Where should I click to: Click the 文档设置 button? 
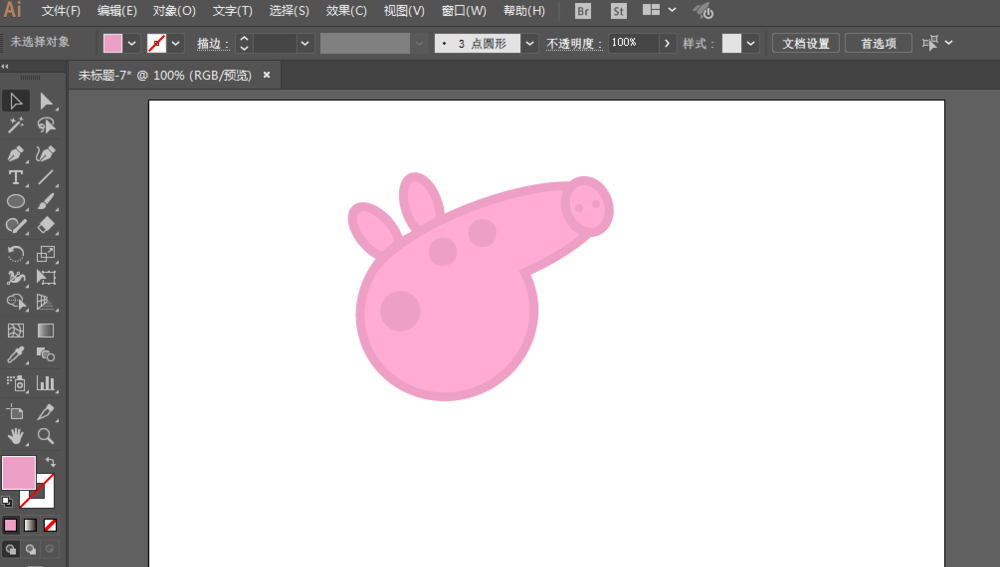click(805, 43)
